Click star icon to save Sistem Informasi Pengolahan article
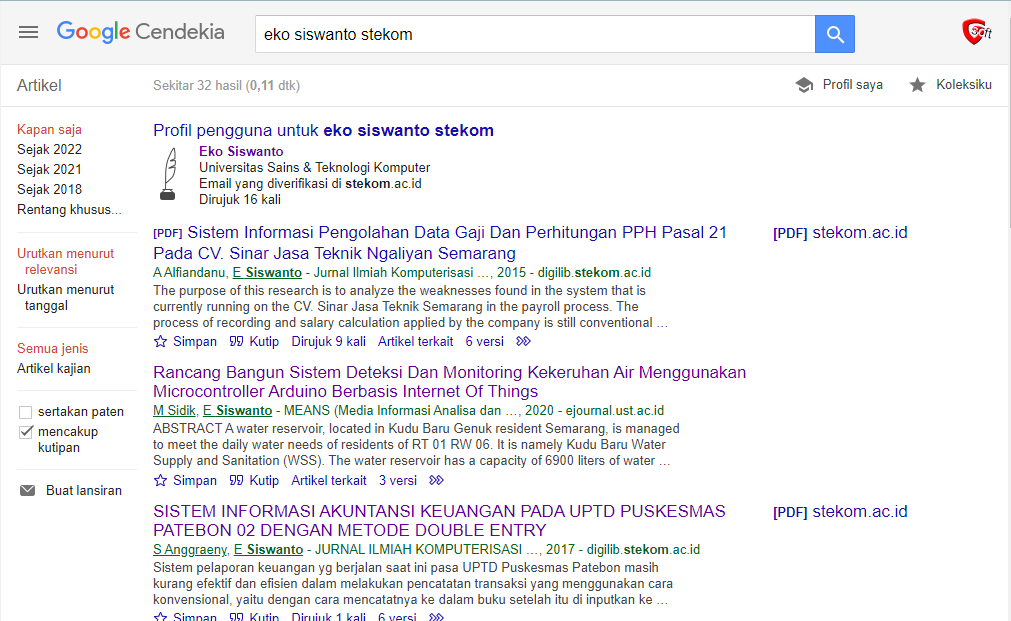1011x621 pixels. click(x=161, y=341)
